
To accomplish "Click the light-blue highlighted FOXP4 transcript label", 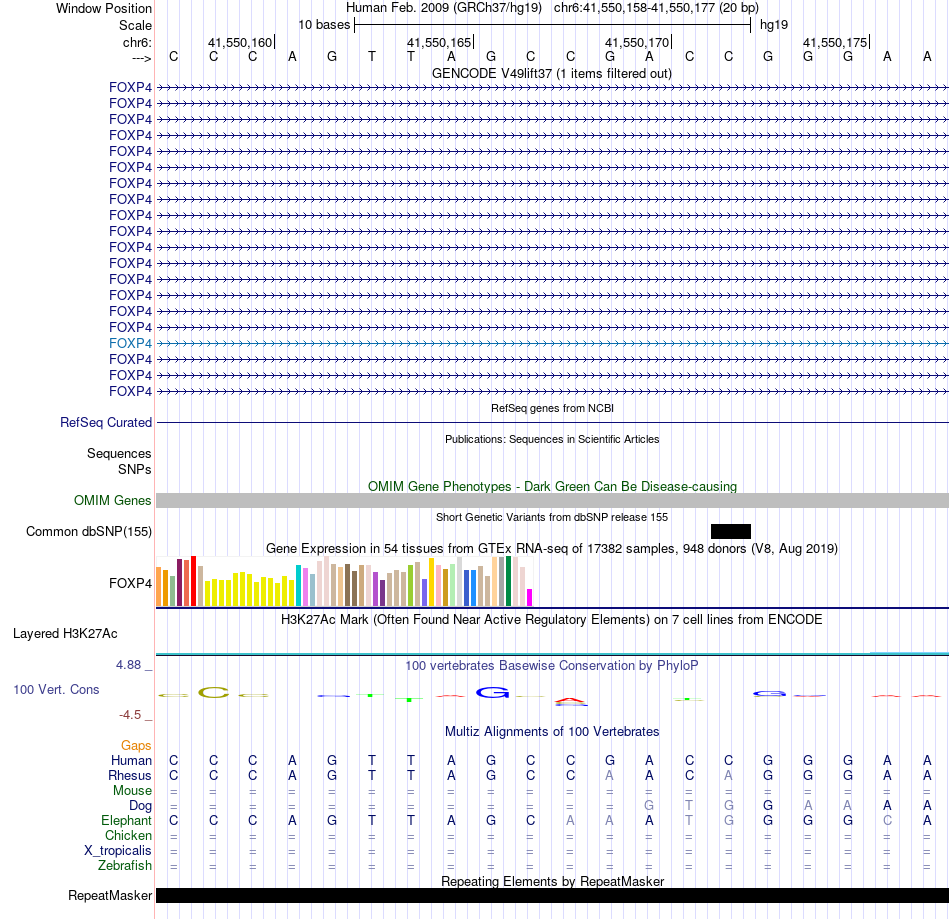I will 130,343.
